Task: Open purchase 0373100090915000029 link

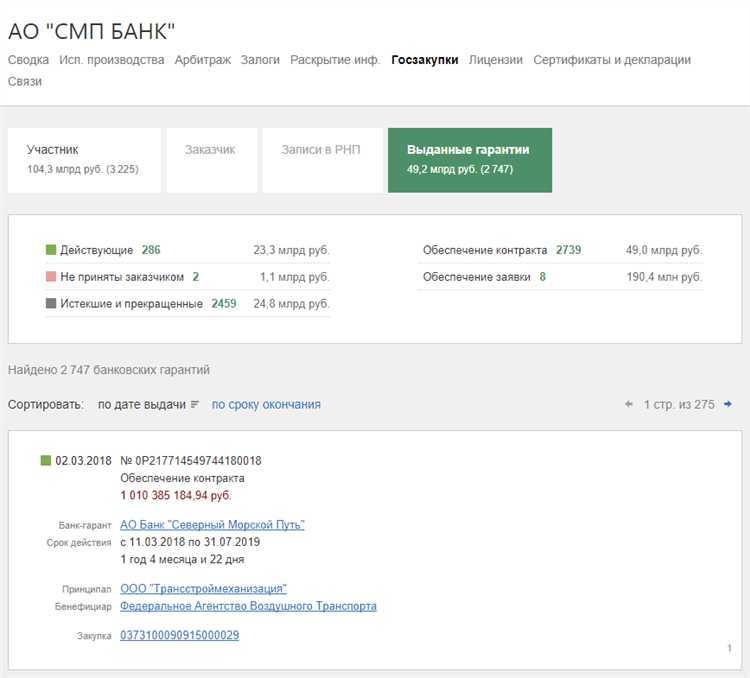Action: tap(179, 635)
